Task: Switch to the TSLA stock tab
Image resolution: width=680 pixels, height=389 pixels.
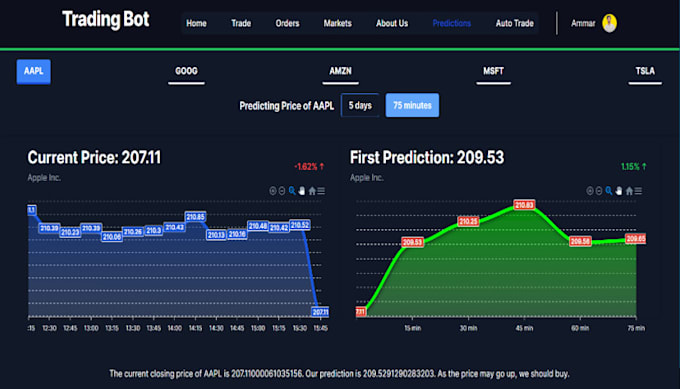Action: click(645, 71)
